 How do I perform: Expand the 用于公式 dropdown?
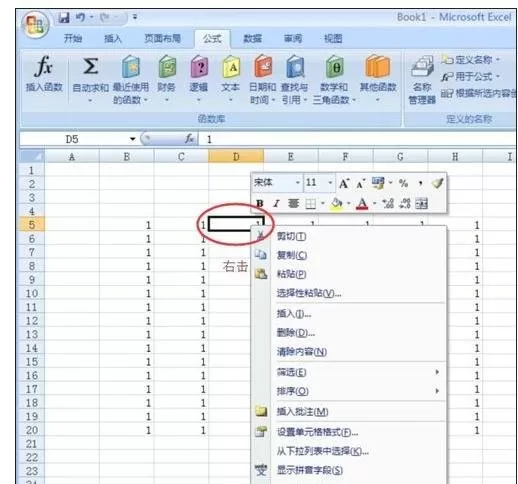[498, 77]
